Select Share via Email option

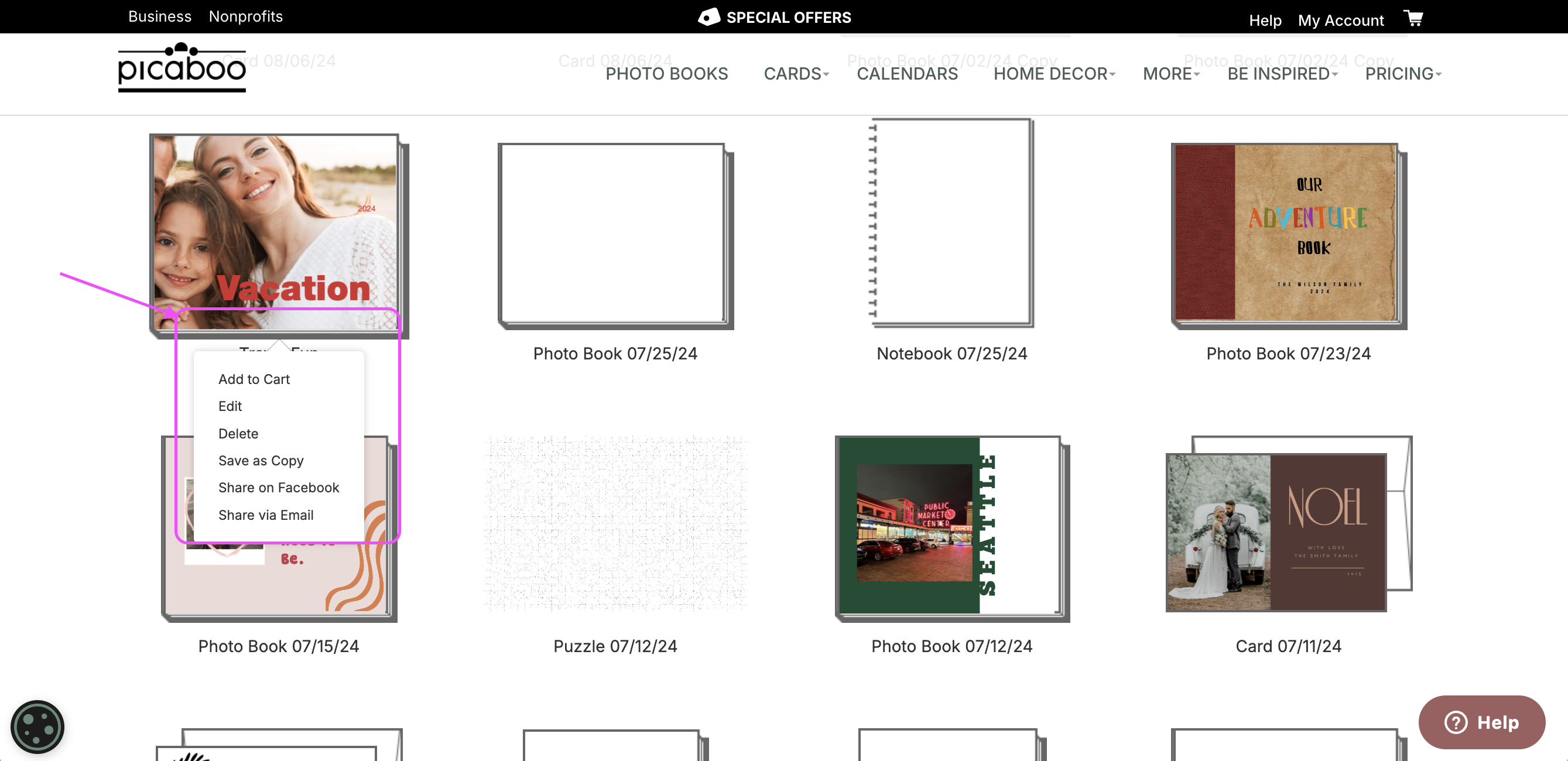[x=266, y=515]
